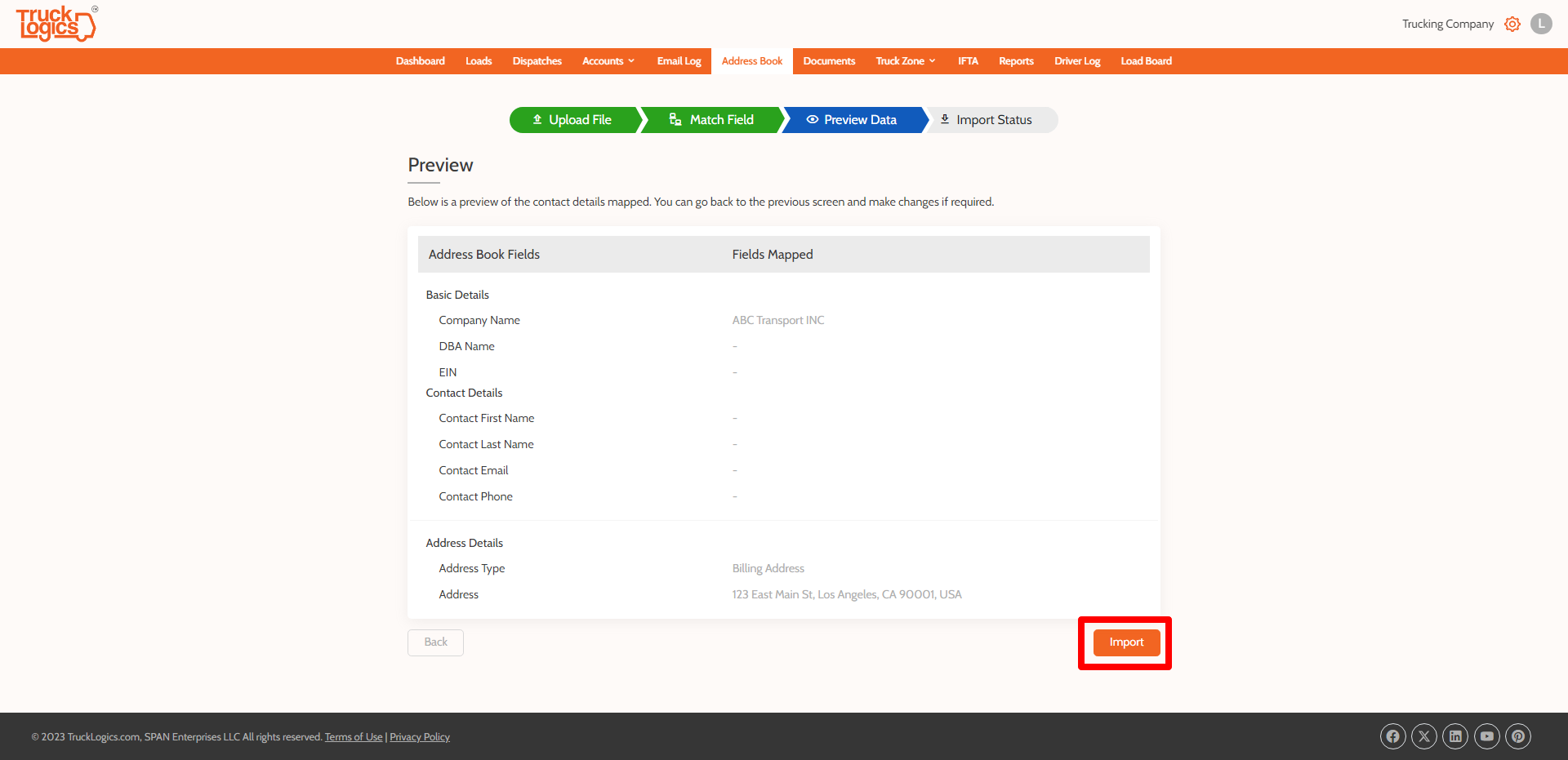Switch to the Dashboard tab
Screen dimensions: 1568x760
[420, 60]
